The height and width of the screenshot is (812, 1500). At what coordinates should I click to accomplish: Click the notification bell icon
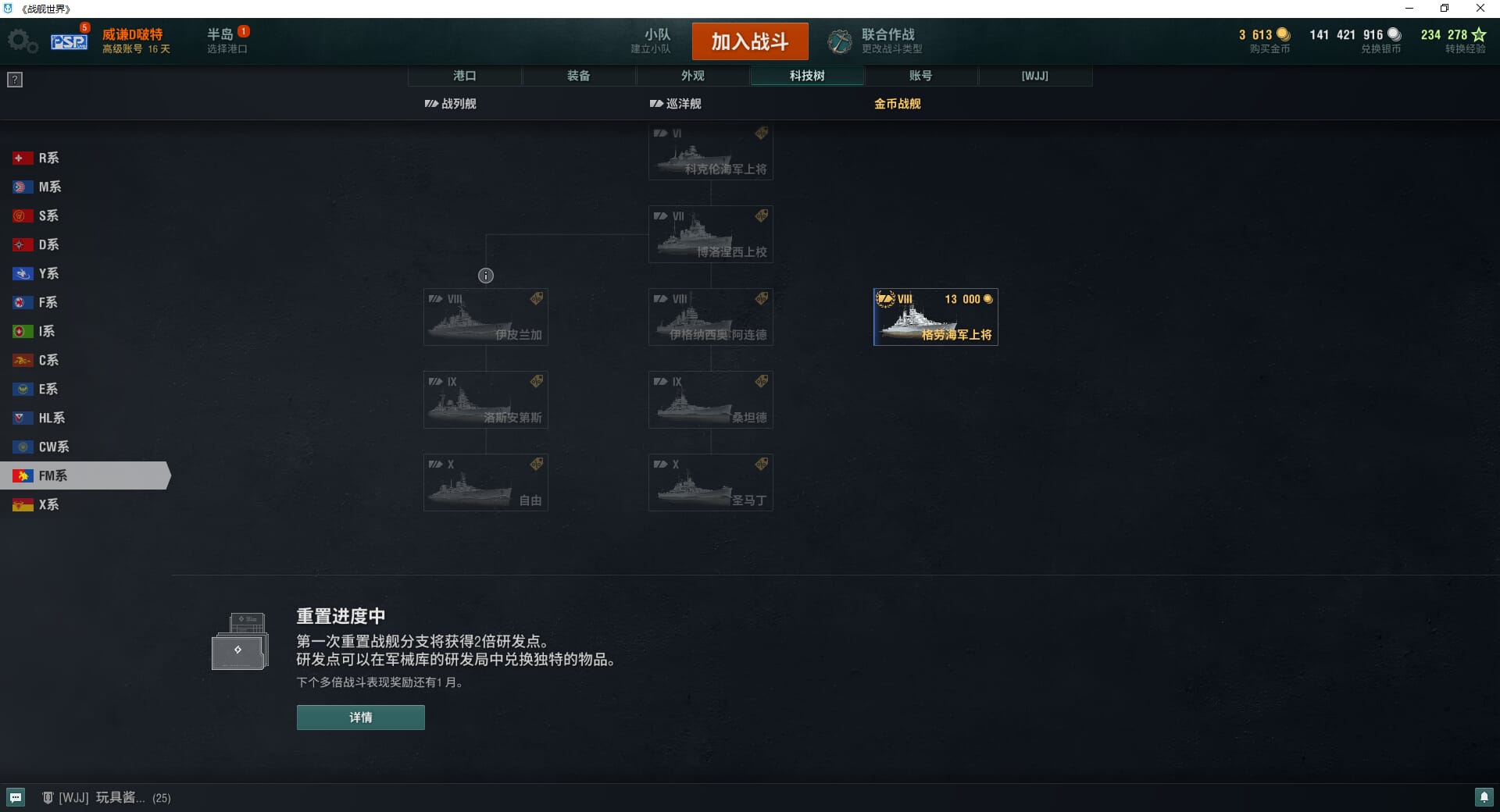pos(1484,797)
